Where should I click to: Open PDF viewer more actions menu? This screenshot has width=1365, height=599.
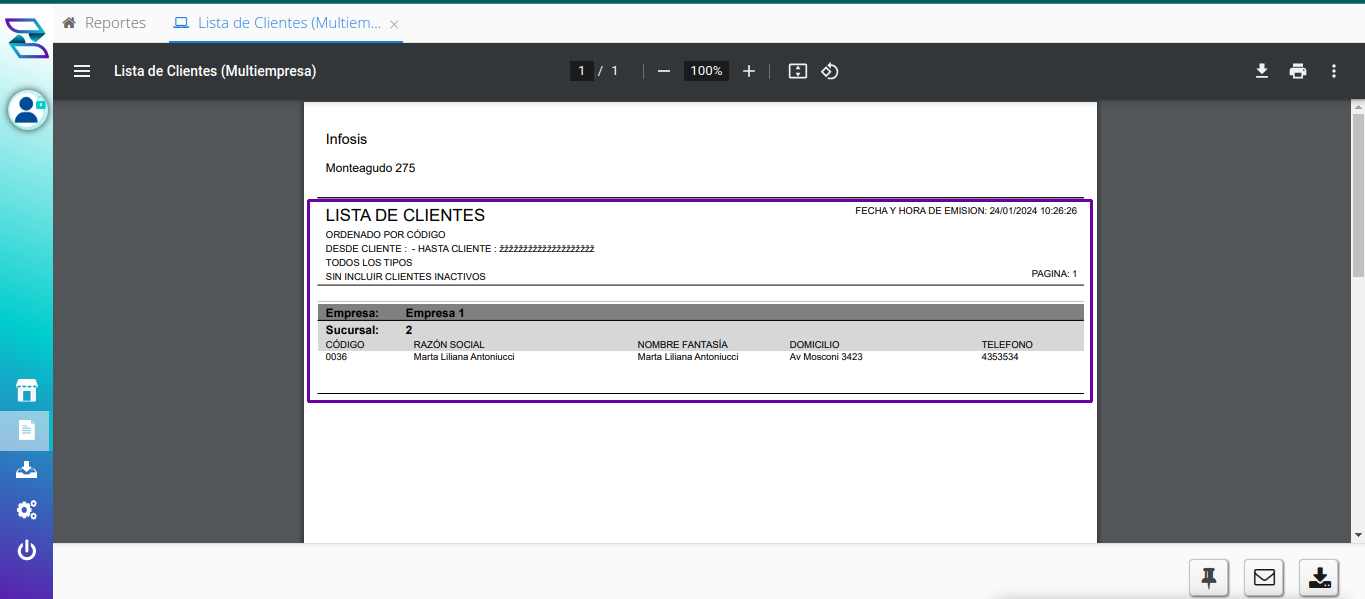(1334, 71)
